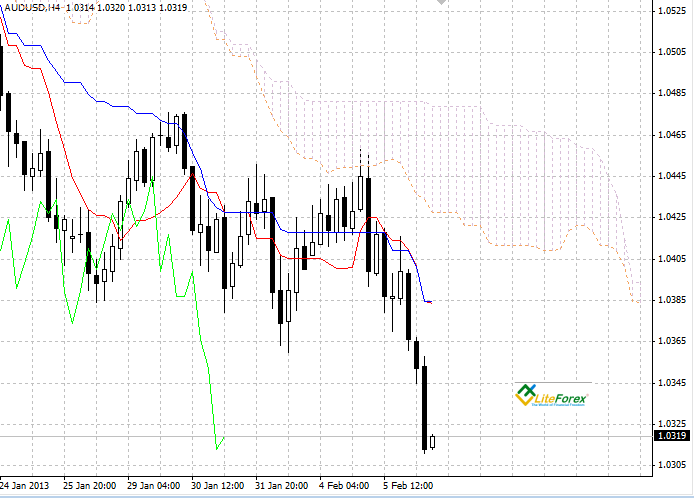Select the 1.0525 price axis label
This screenshot has width=694, height=498.
[x=672, y=11]
